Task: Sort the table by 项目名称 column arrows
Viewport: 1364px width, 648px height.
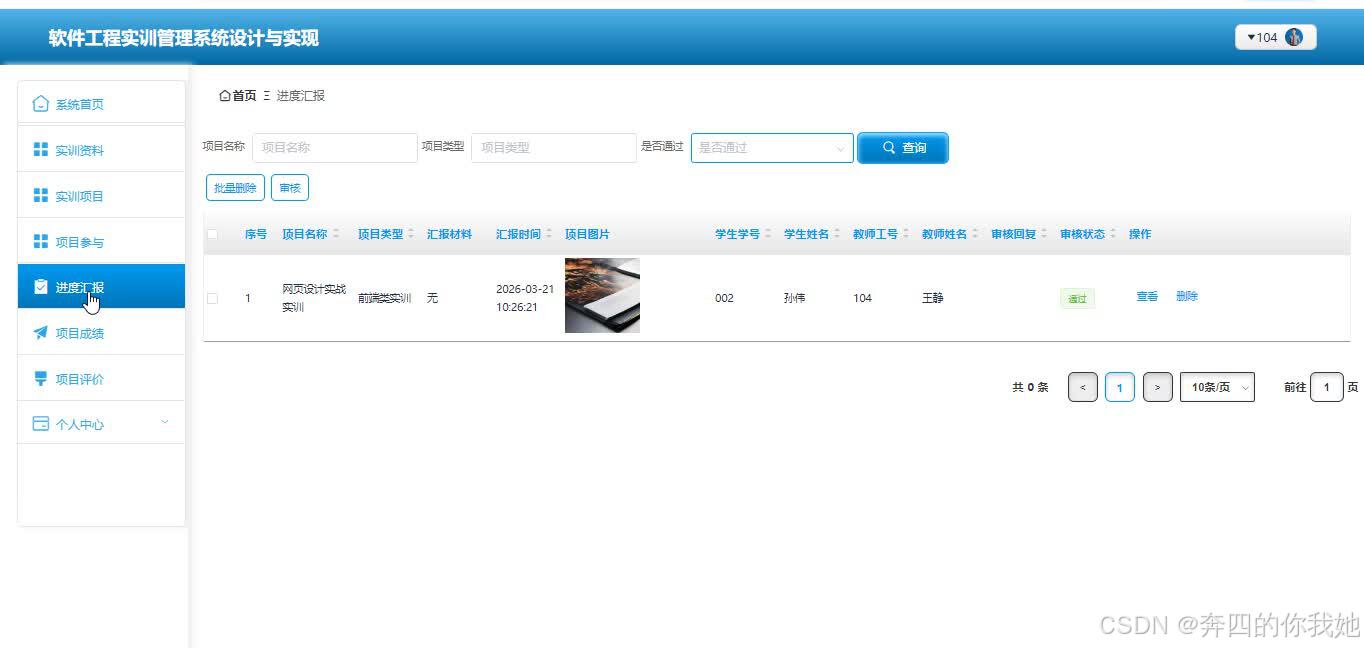Action: click(336, 234)
